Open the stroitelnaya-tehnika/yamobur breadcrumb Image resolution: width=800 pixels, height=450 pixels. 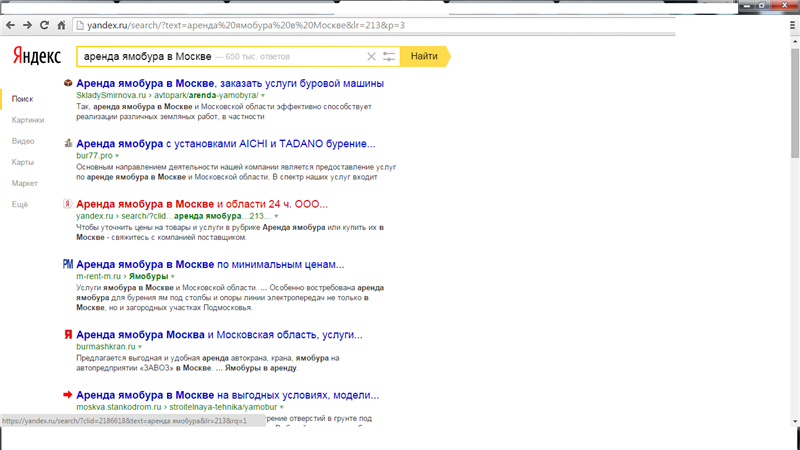pyautogui.click(x=223, y=407)
